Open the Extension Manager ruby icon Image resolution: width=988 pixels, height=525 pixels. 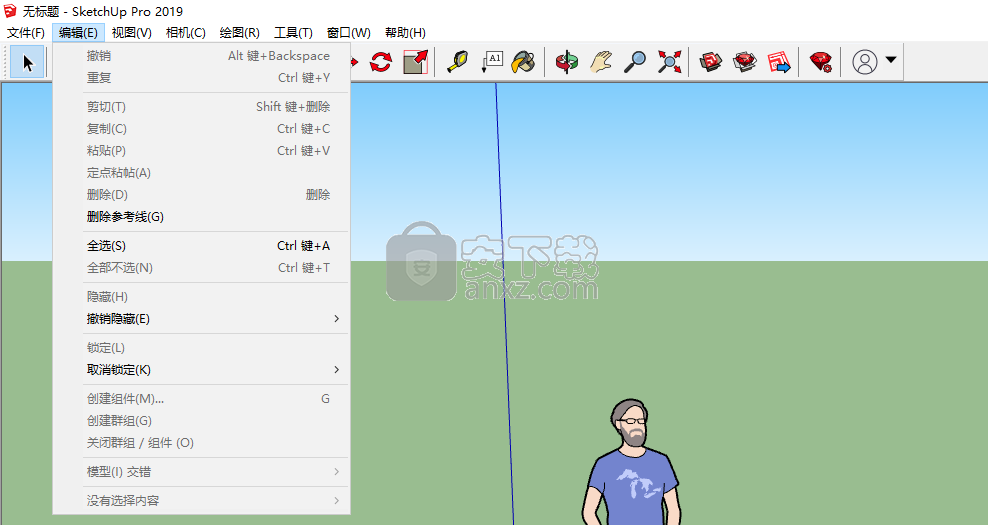click(x=821, y=62)
